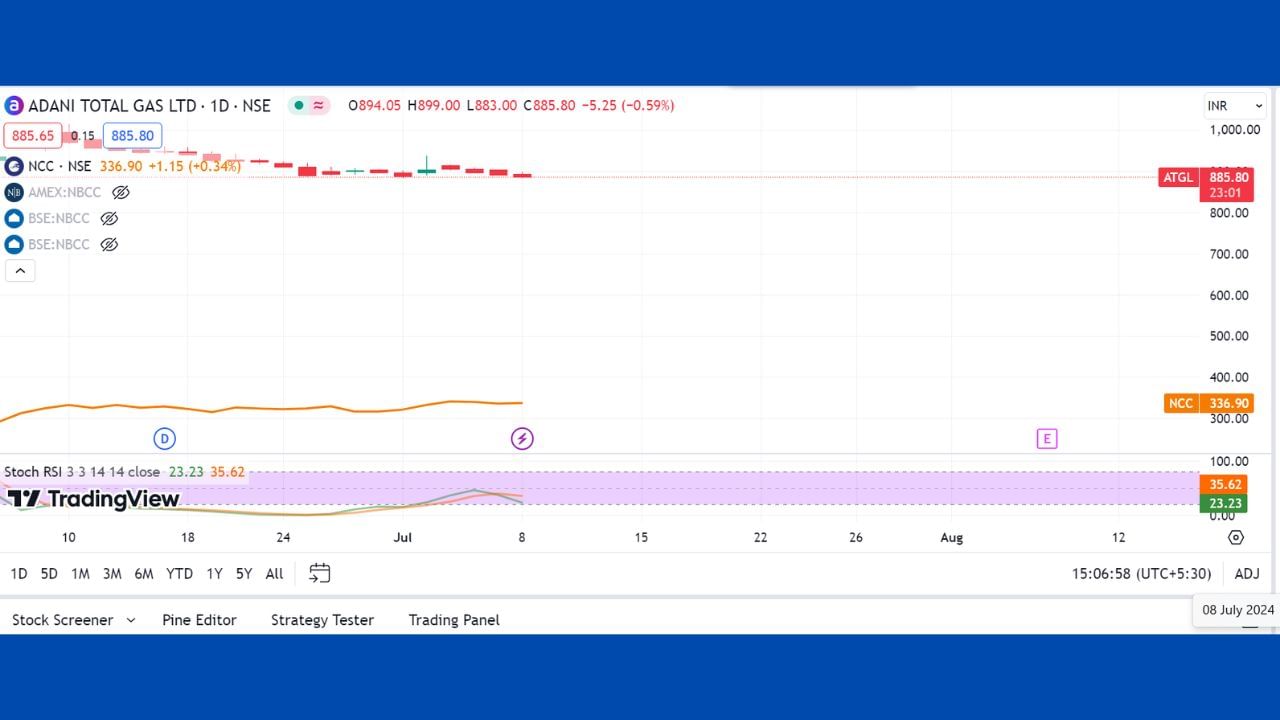Image resolution: width=1280 pixels, height=720 pixels.
Task: Show the second hidden BSE:NBCC series
Action: point(109,244)
